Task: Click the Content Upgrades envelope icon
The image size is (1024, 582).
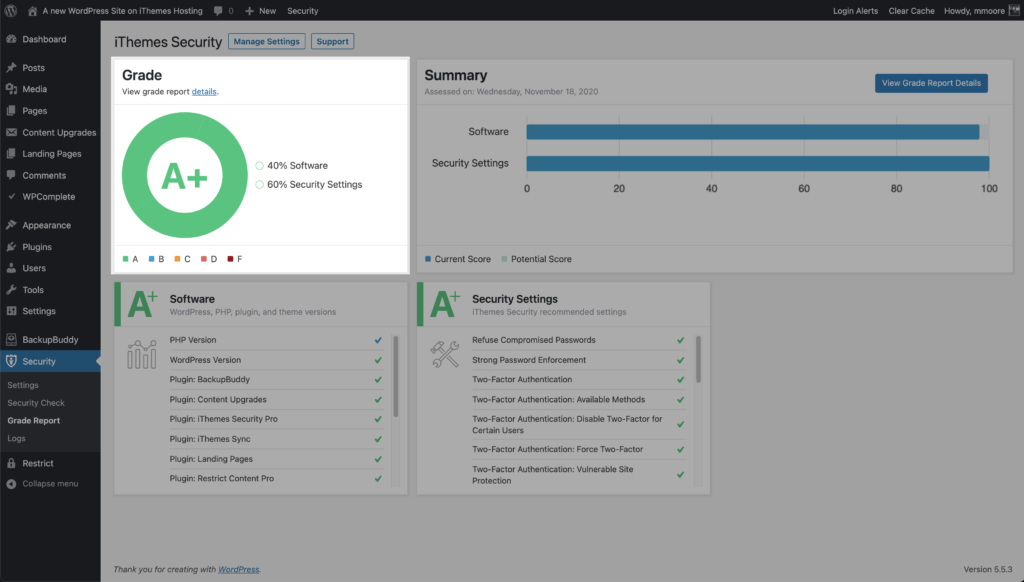Action: [x=11, y=132]
